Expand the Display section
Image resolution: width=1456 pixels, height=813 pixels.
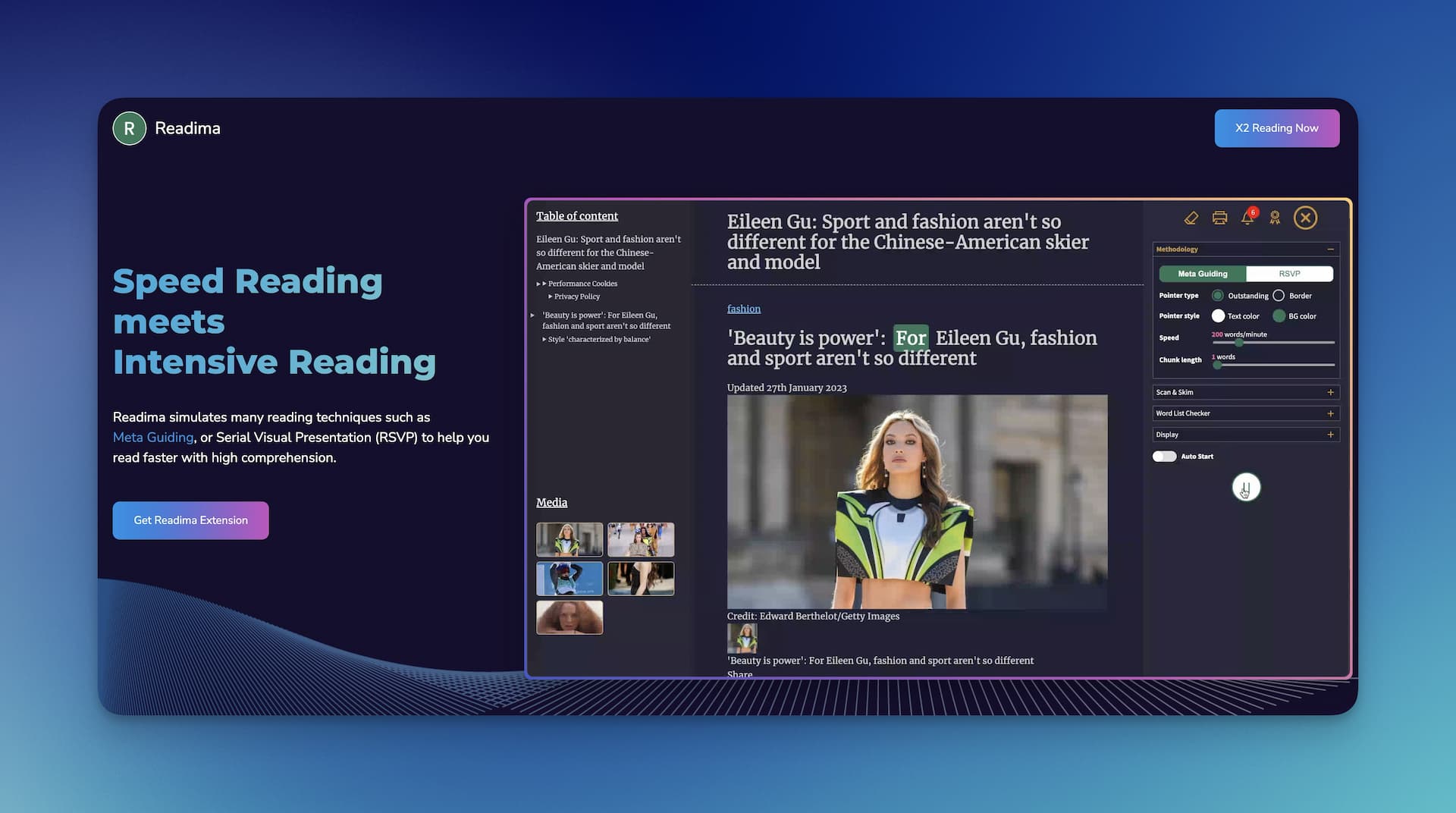pos(1330,435)
